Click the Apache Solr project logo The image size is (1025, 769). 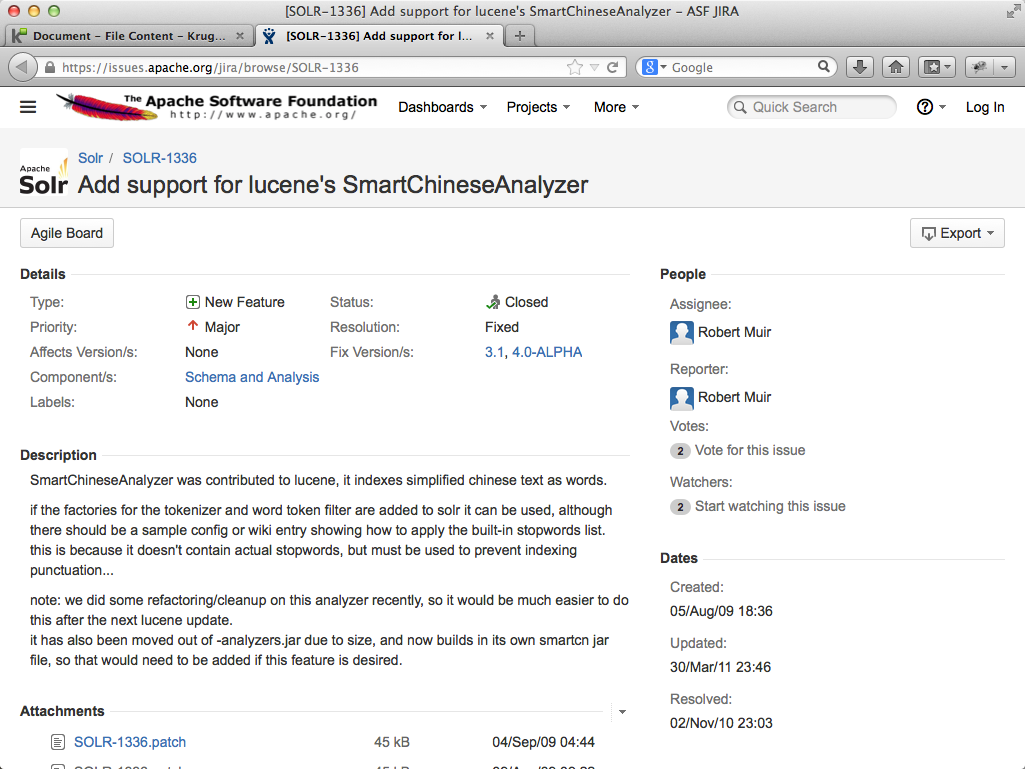[44, 172]
